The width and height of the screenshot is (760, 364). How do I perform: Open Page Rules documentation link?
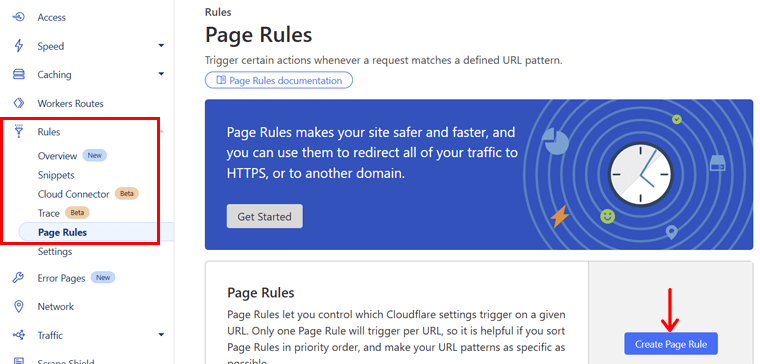(x=279, y=80)
